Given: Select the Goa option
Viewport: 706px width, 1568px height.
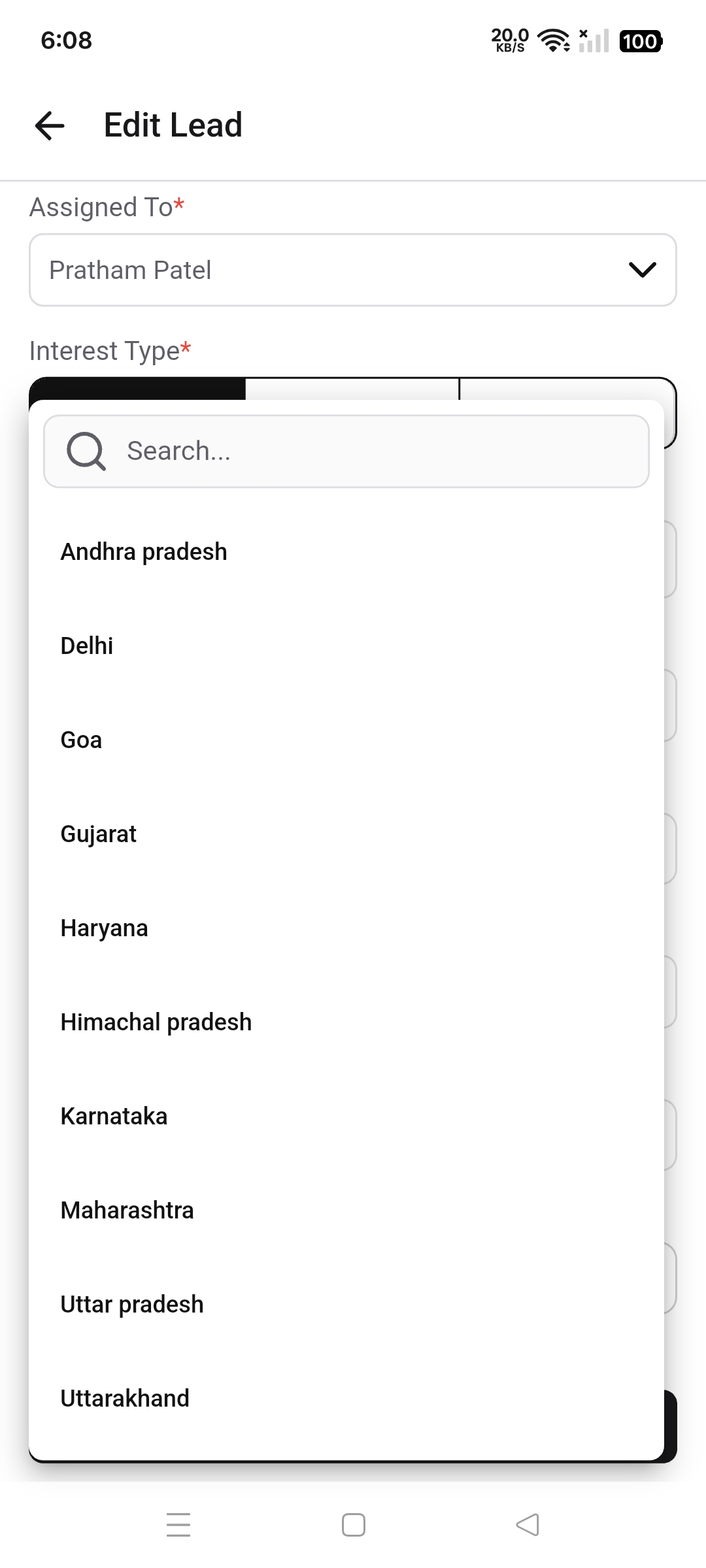Looking at the screenshot, I should [x=82, y=740].
